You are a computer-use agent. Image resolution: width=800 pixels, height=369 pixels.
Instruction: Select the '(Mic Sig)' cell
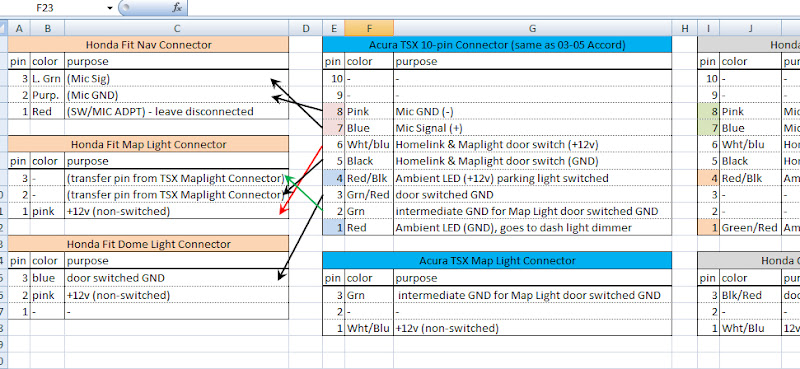[x=177, y=78]
